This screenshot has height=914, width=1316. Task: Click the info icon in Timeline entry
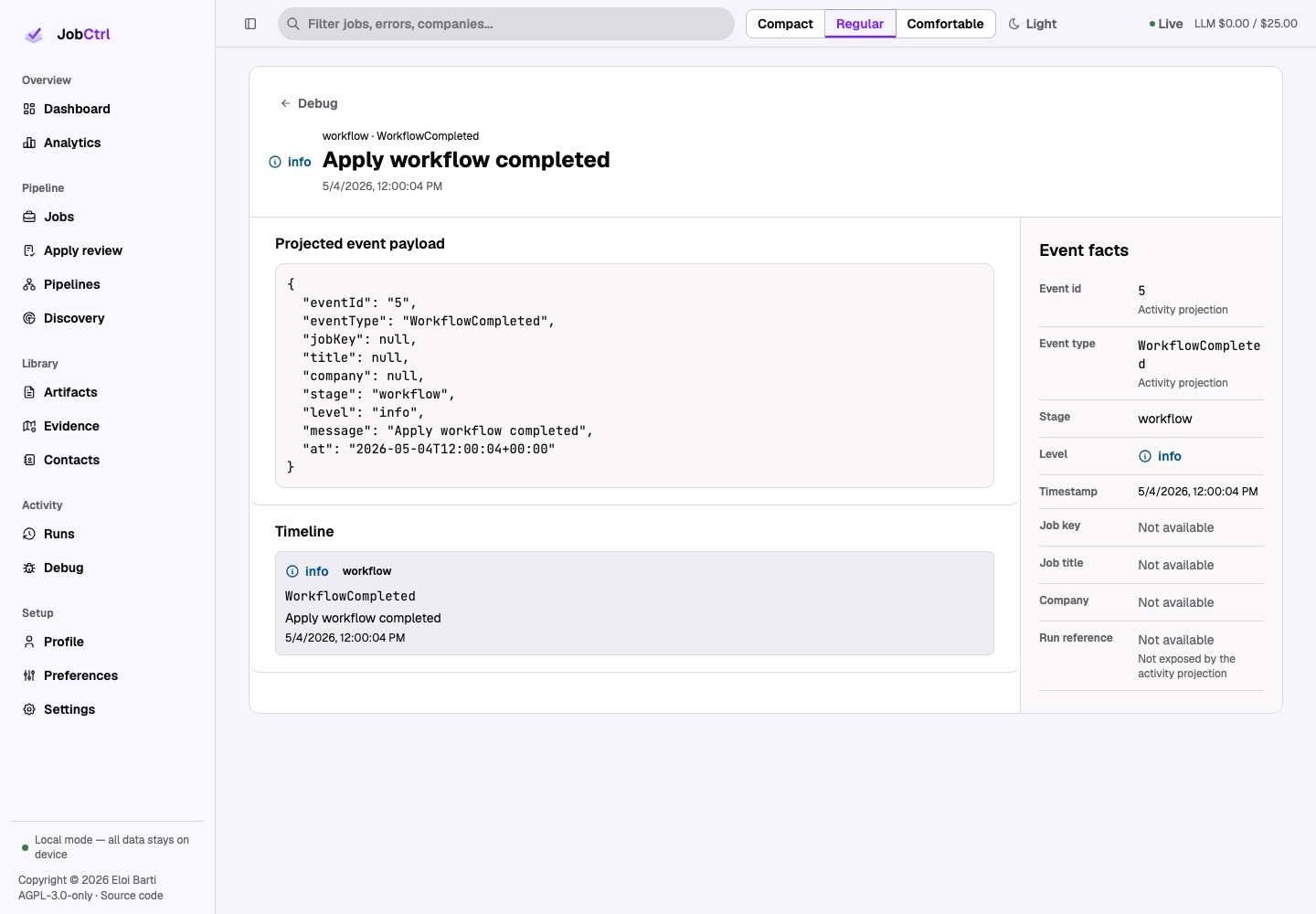[292, 571]
